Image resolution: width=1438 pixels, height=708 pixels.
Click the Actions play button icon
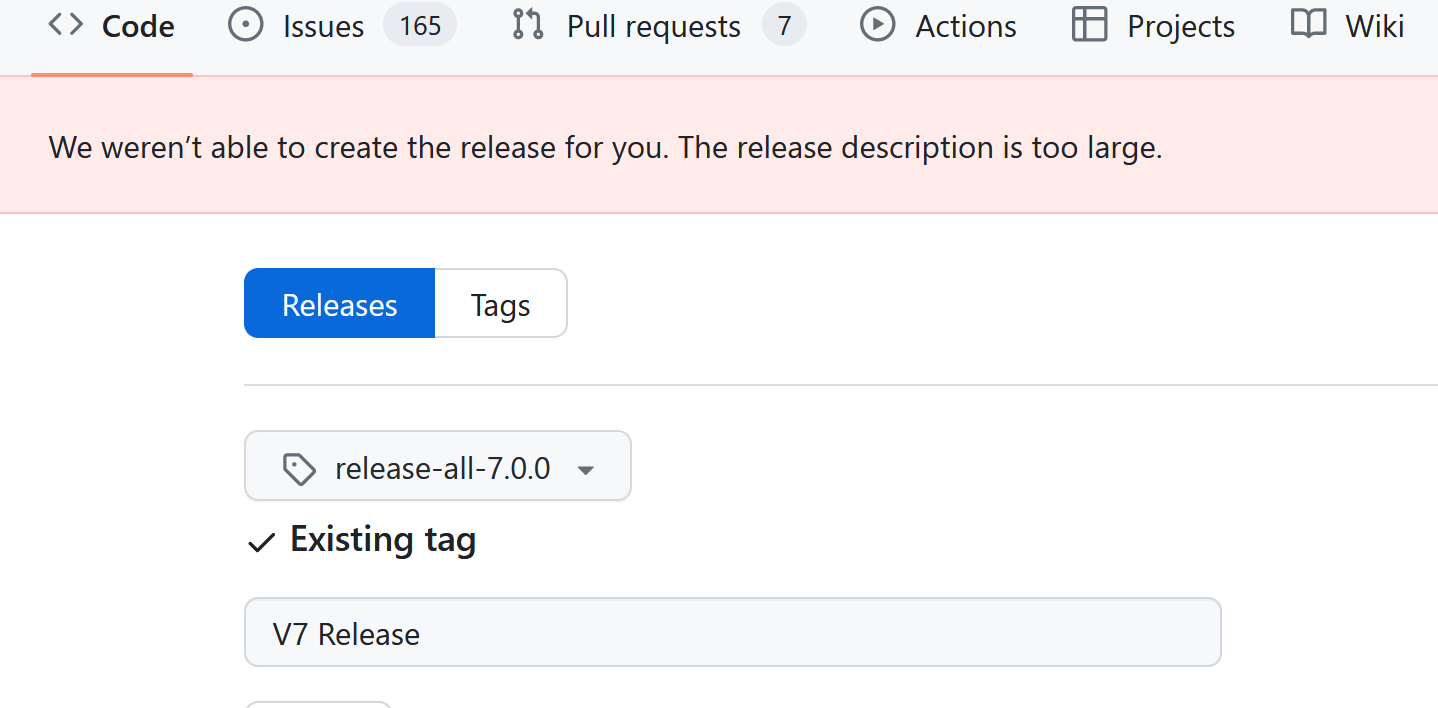pyautogui.click(x=877, y=25)
